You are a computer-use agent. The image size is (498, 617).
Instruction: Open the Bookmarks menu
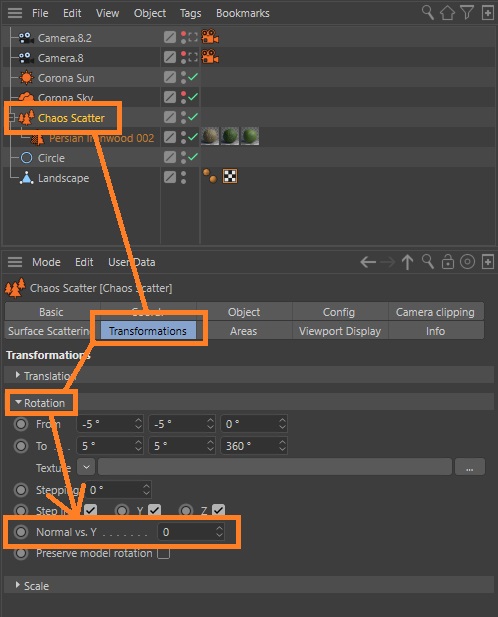coord(243,13)
